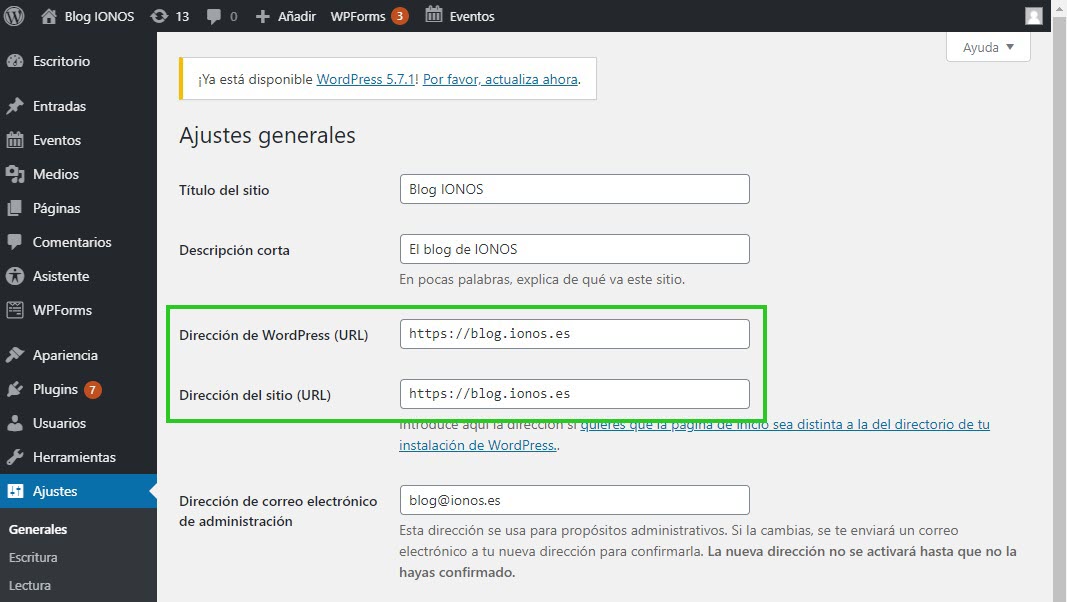Open Generales settings submenu
The height and width of the screenshot is (602, 1067).
pyautogui.click(x=38, y=529)
